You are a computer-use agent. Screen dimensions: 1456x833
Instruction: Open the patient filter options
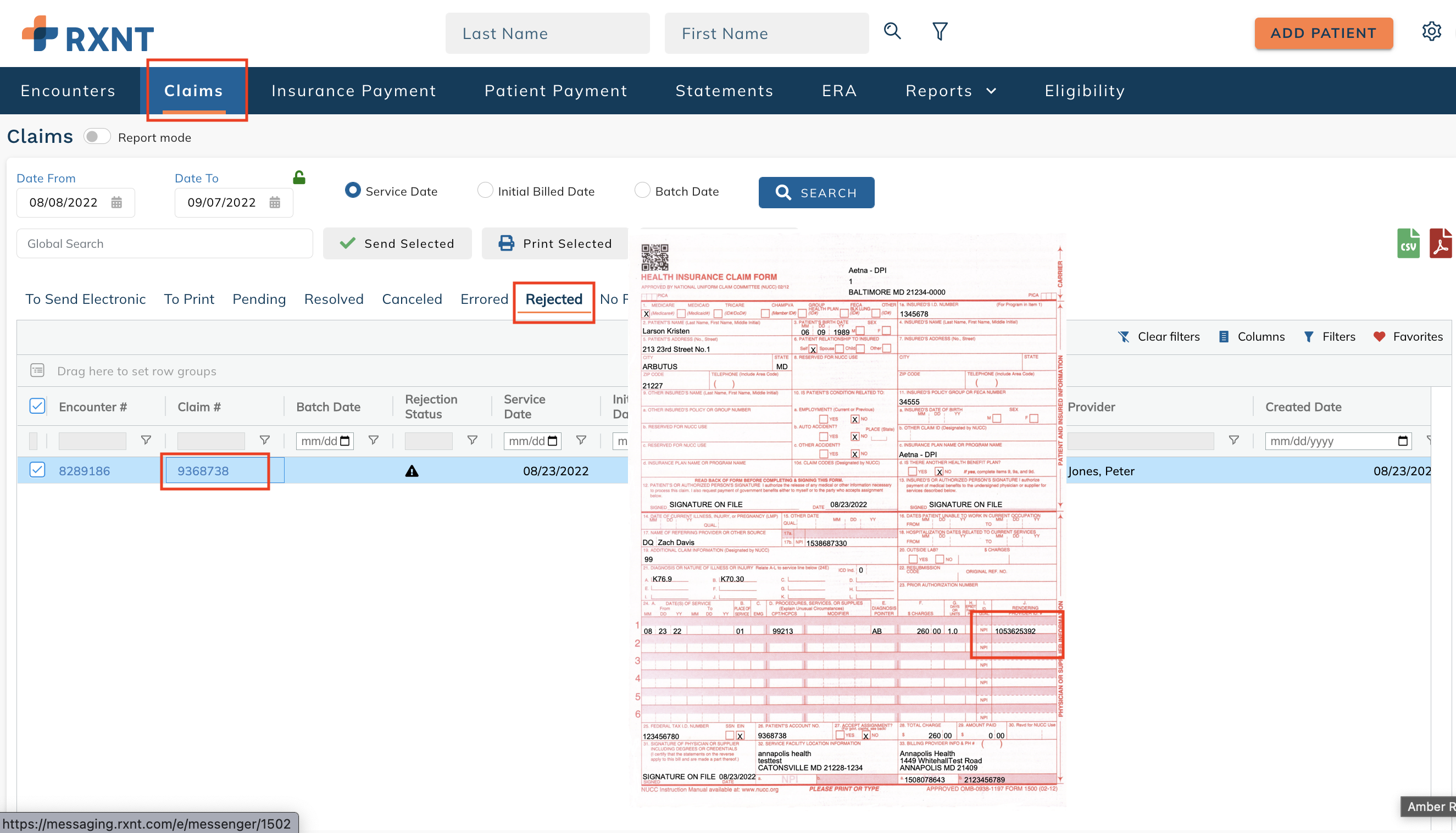939,32
